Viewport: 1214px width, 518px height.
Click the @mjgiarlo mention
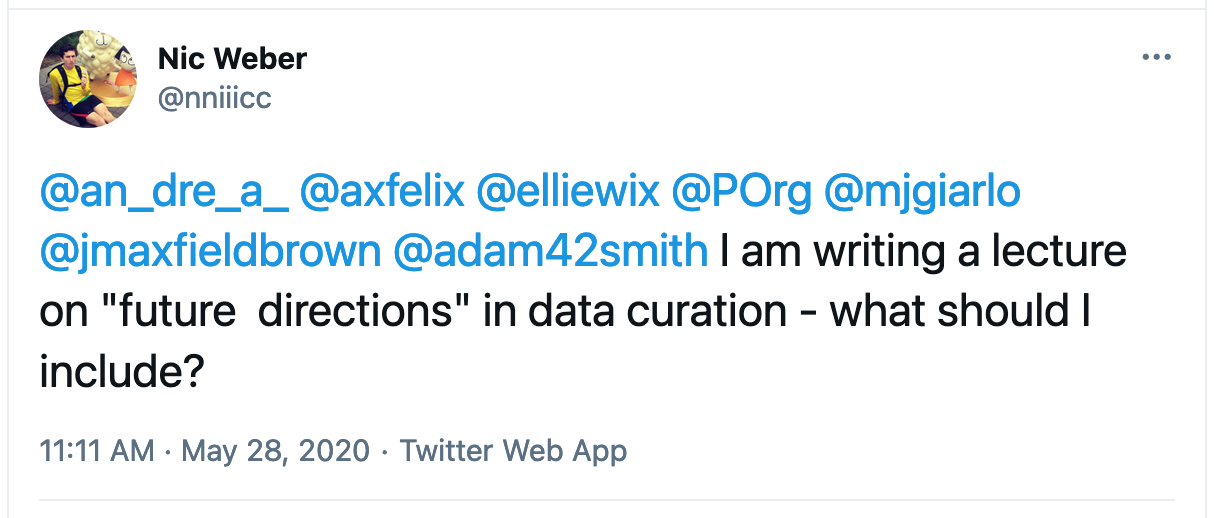922,192
